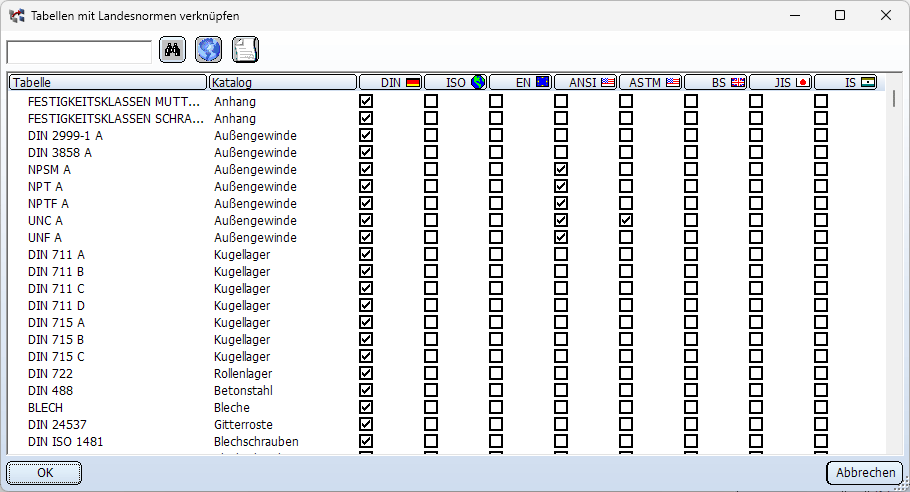Enable BS for DIN 715 B
910x492 pixels.
pos(691,339)
